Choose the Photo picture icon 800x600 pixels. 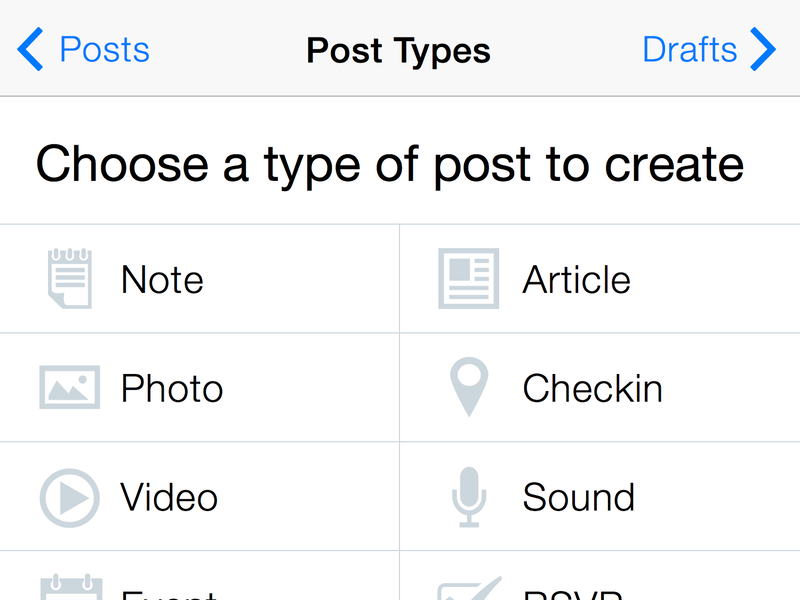[x=70, y=387]
